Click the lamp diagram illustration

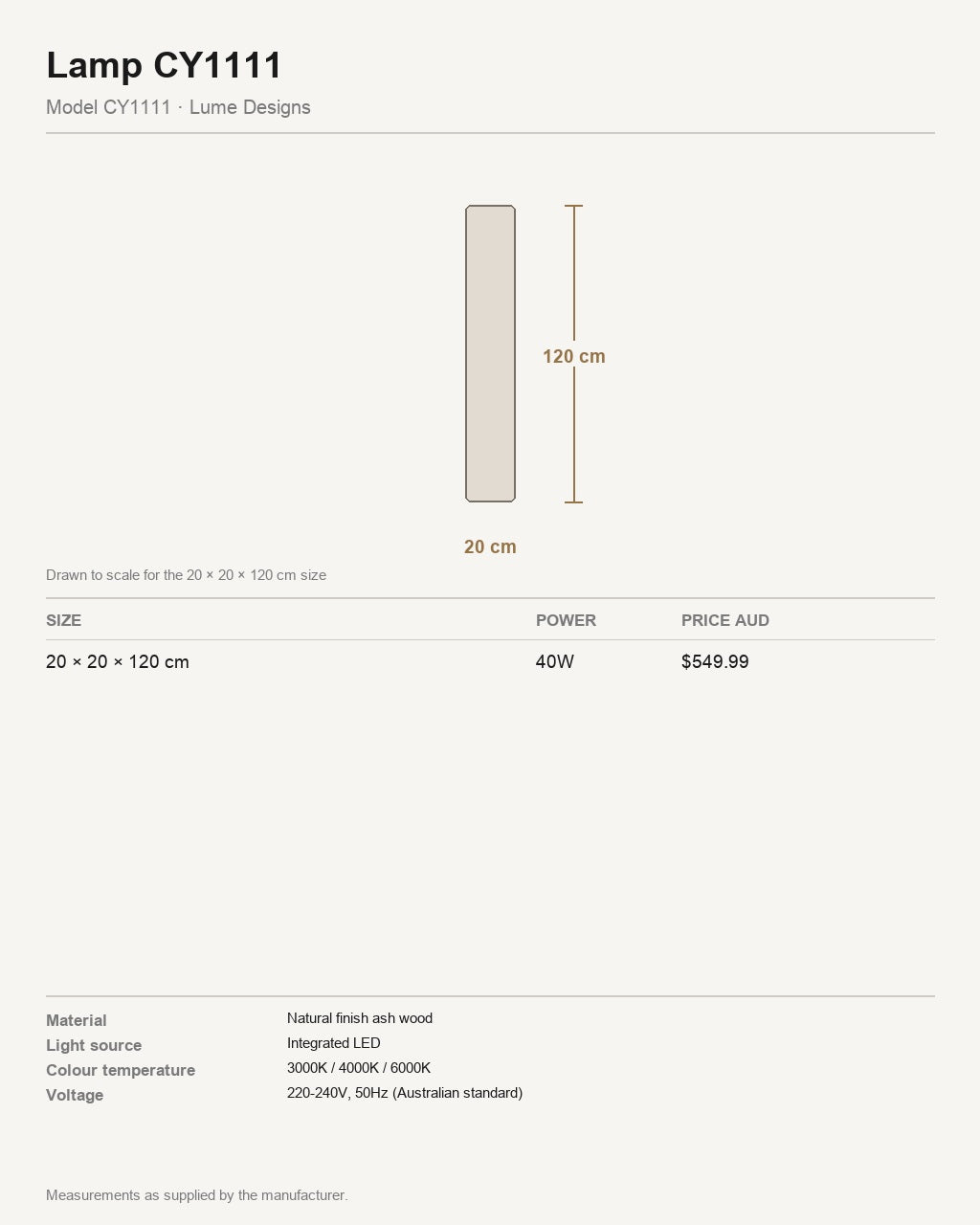tap(490, 353)
